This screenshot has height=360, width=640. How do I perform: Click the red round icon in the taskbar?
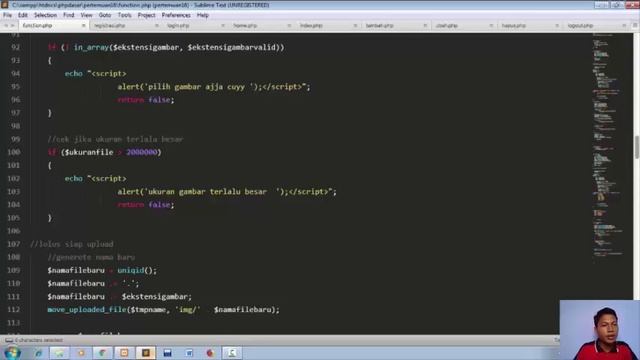click(x=210, y=353)
